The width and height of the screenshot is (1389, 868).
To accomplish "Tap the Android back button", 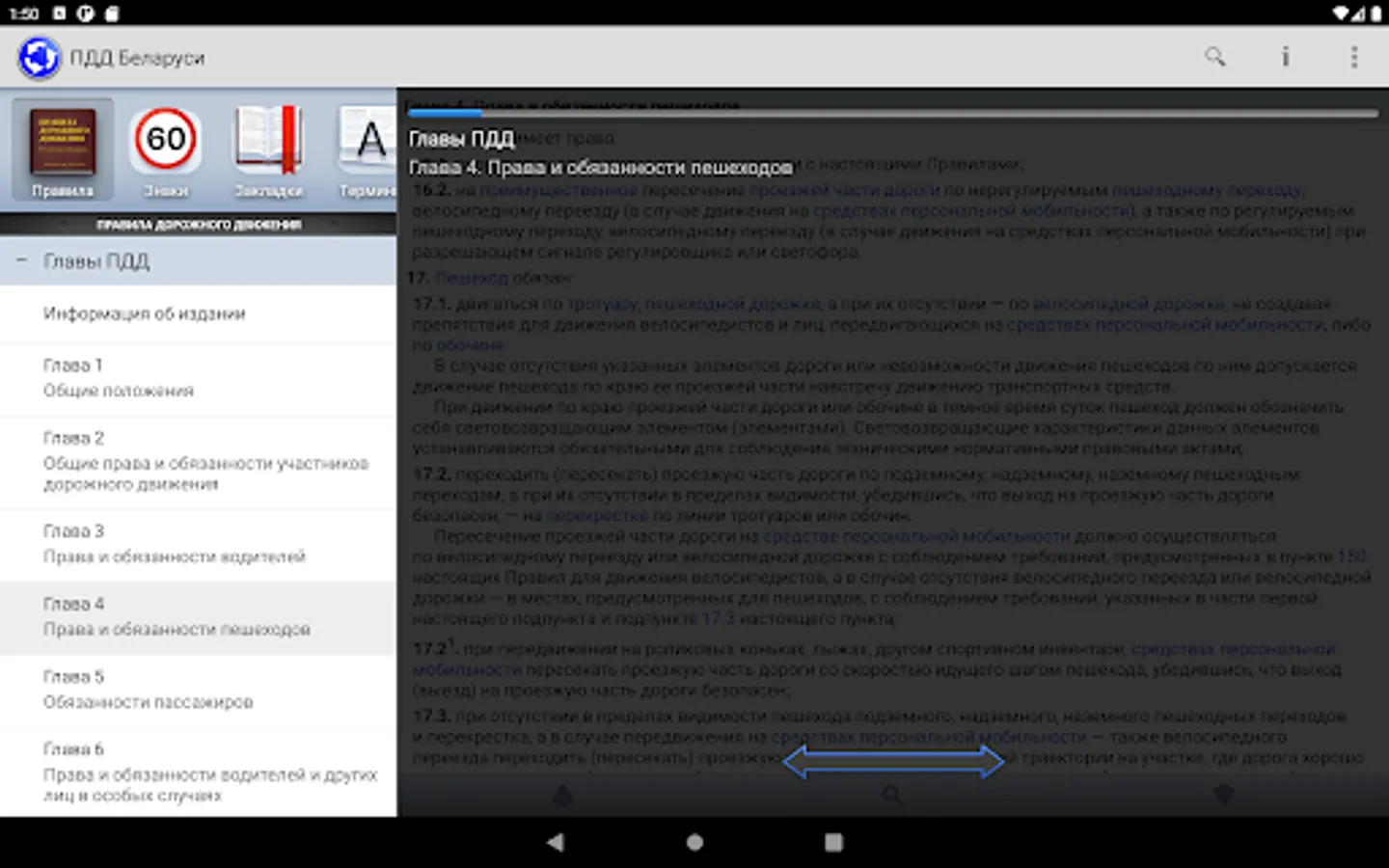I will tap(555, 842).
